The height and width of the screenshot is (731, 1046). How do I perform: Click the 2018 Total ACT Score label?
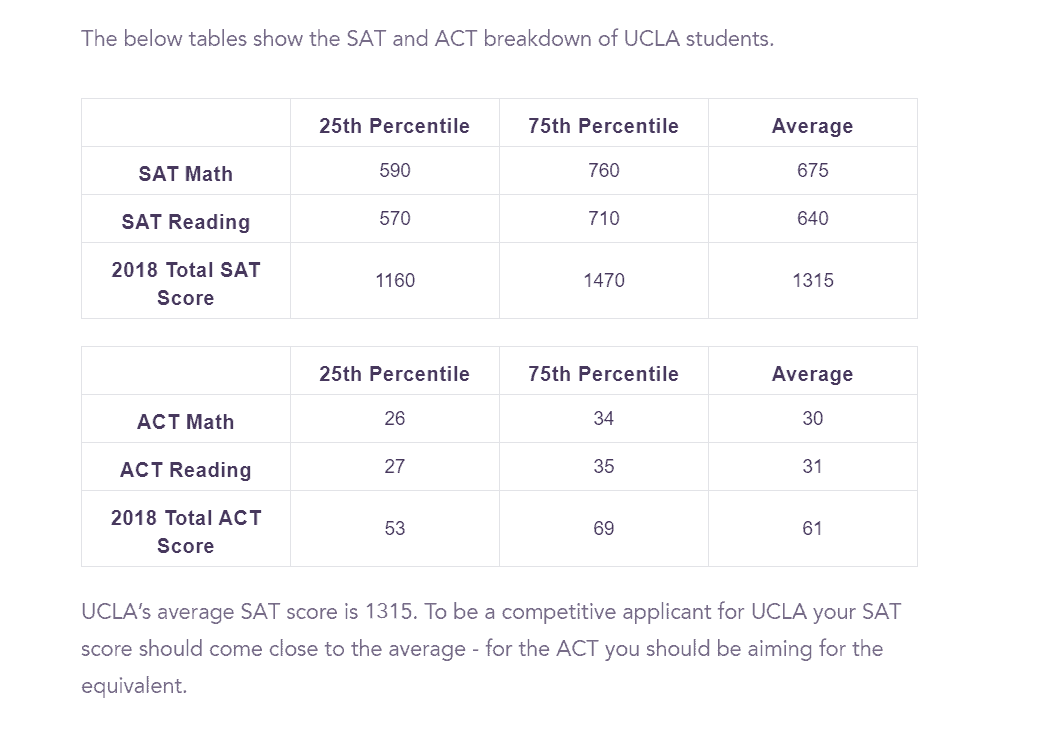coord(185,532)
